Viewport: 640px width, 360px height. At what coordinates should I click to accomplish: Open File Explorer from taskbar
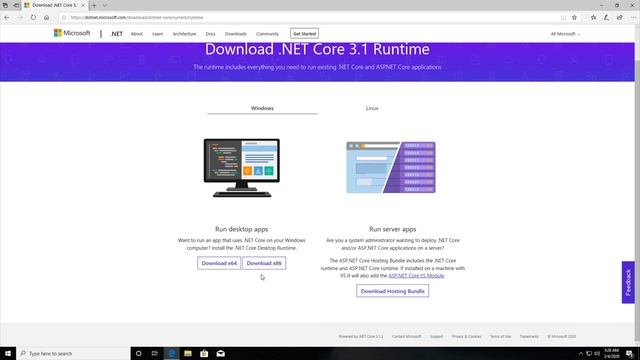(x=188, y=353)
